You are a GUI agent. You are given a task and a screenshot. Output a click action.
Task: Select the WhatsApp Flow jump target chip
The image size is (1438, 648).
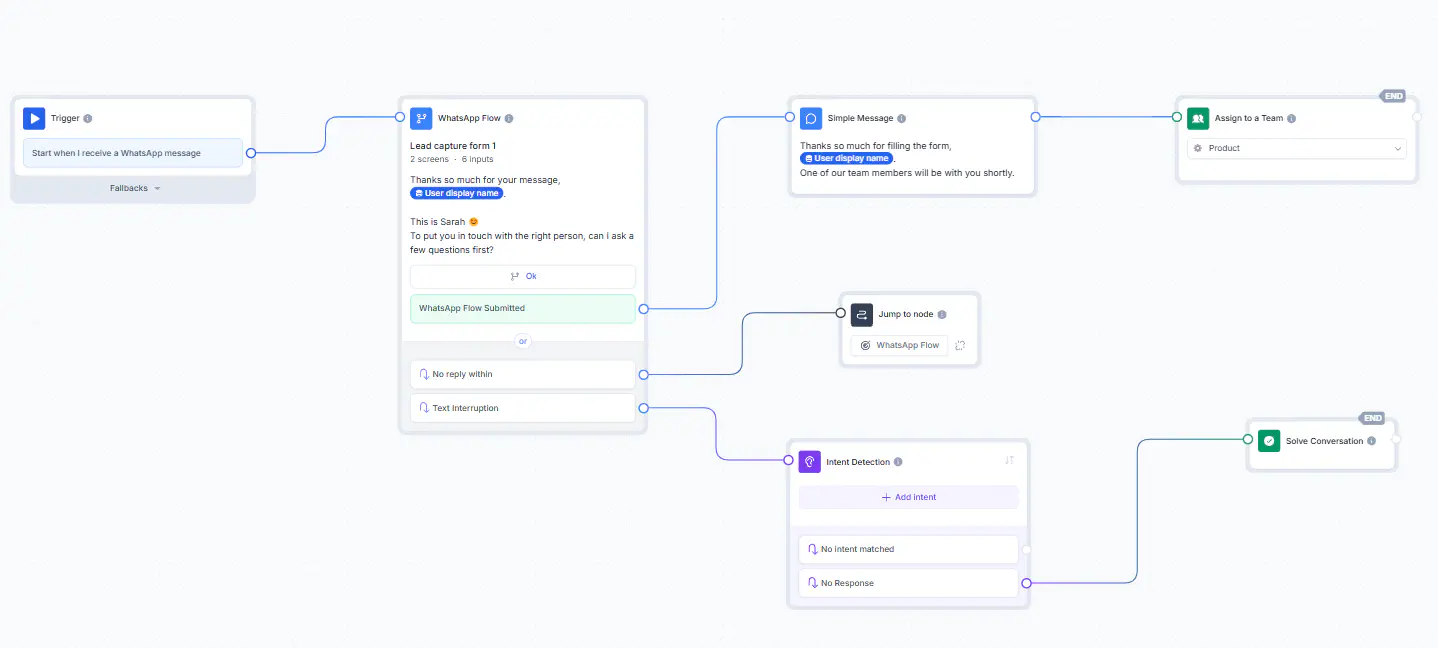pos(899,345)
